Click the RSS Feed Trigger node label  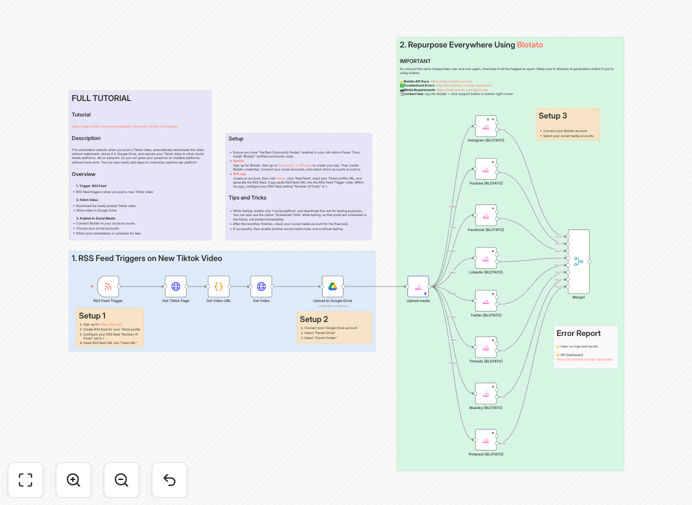click(108, 301)
